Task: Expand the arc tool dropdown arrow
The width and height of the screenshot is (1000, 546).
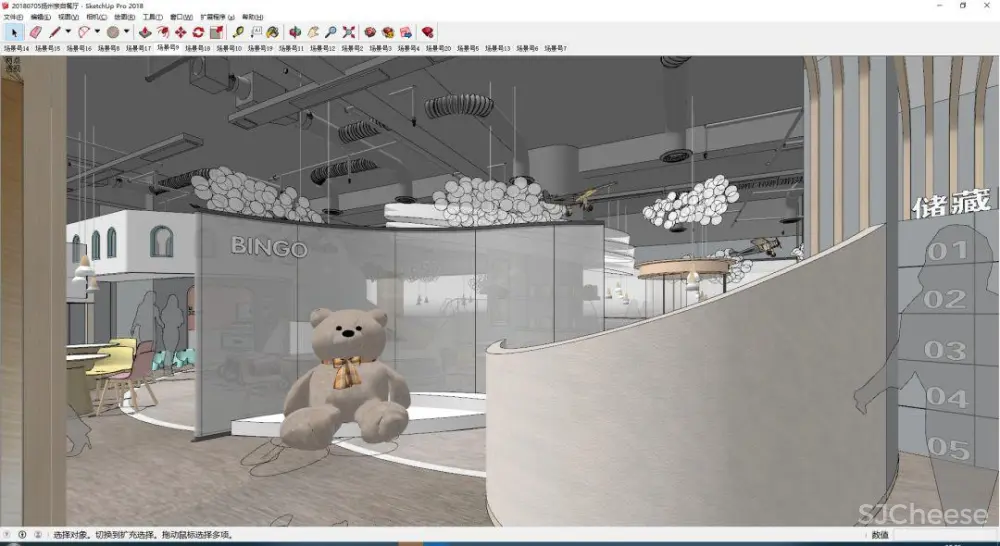Action: pos(97,32)
